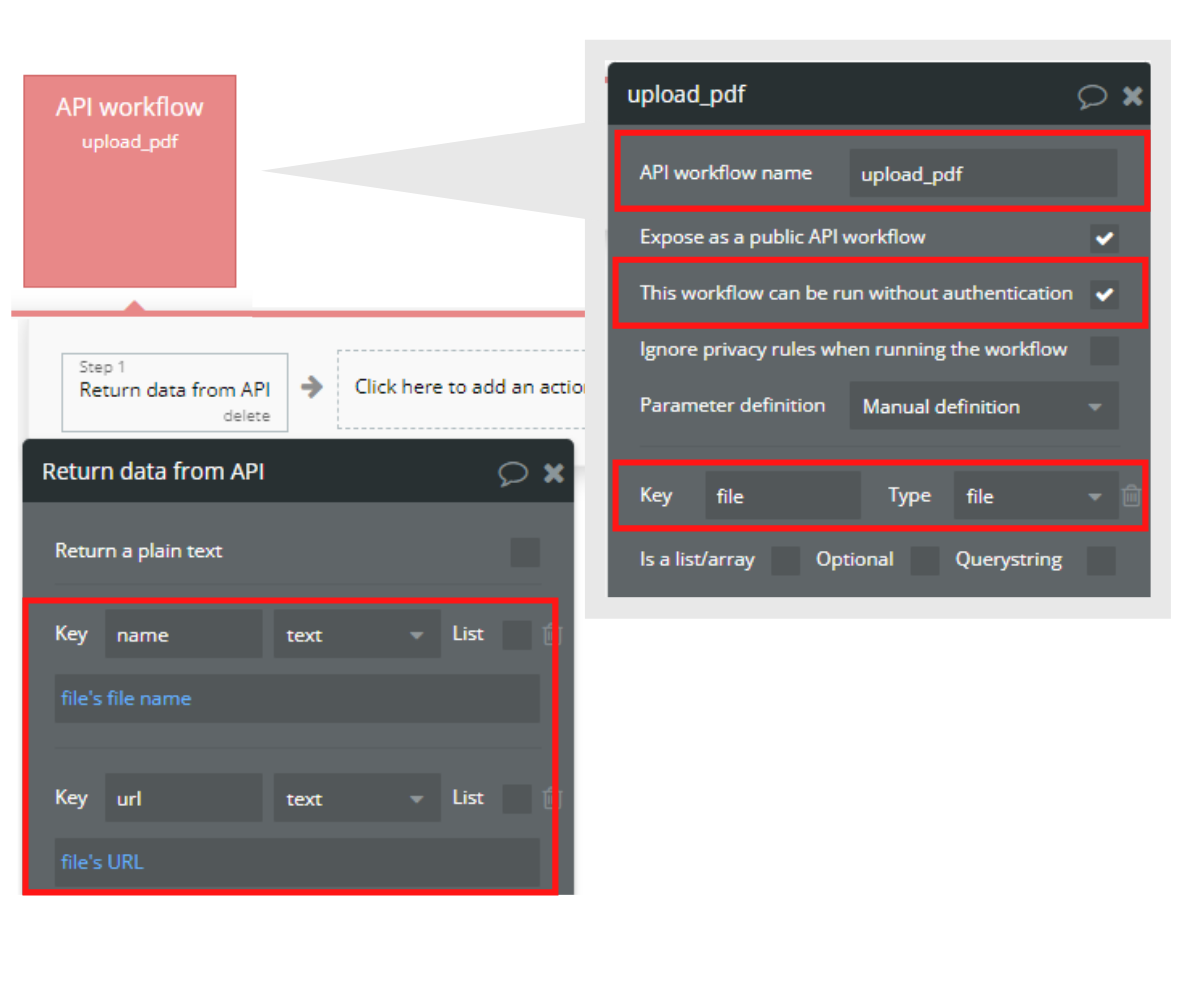The image size is (1200, 1000).
Task: Delete the name key row via trash icon
Action: pos(551,634)
